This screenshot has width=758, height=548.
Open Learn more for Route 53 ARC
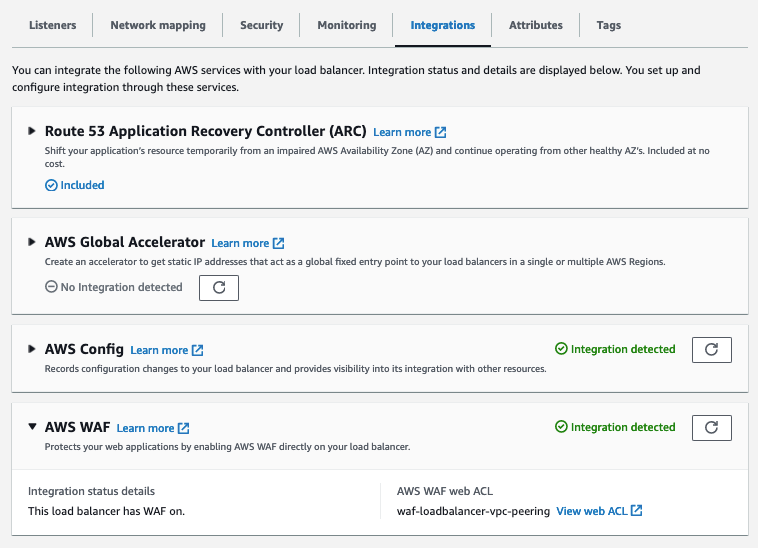(x=409, y=132)
